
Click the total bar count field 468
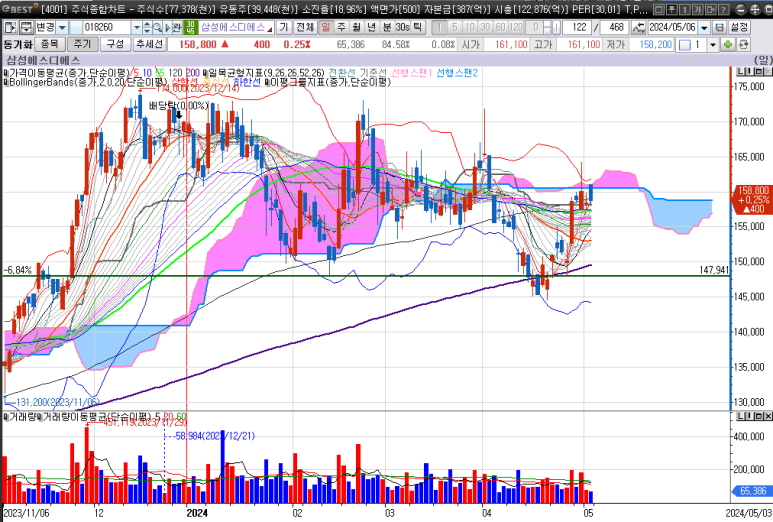coord(614,27)
